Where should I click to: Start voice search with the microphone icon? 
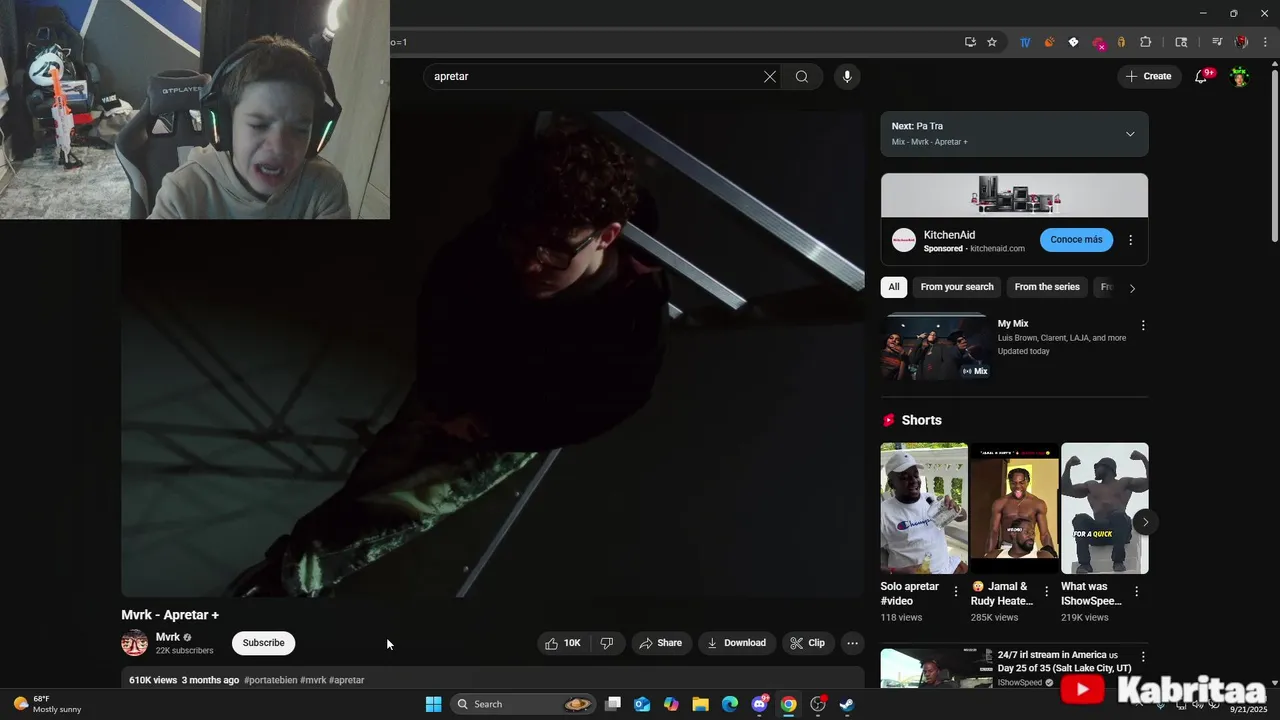847,76
